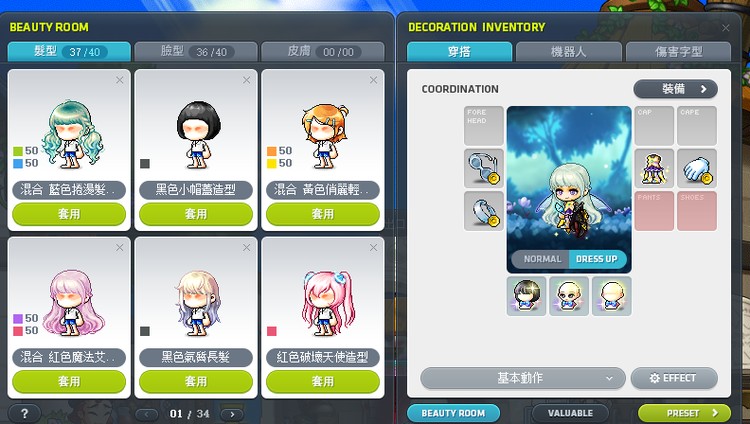Select the ring accessory equipment slot
The width and height of the screenshot is (750, 424).
(484, 211)
